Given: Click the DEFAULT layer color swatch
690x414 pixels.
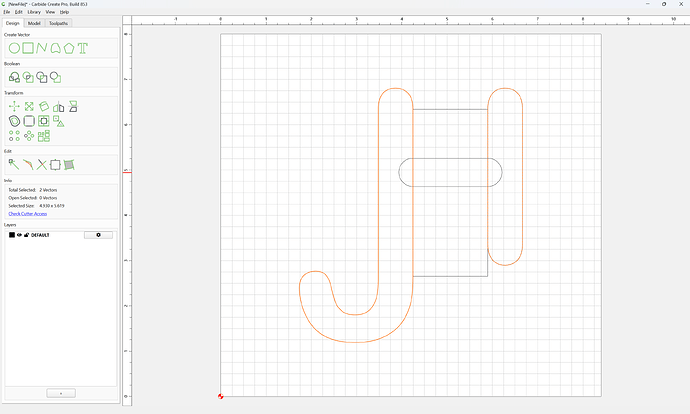Looking at the screenshot, I should point(12,235).
